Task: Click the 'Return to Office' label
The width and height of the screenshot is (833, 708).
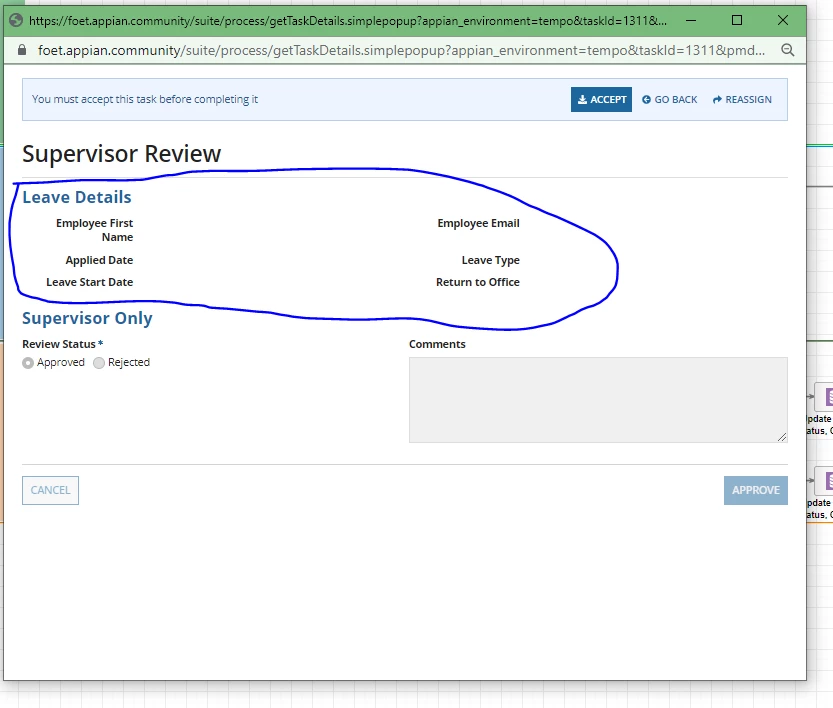Action: [x=478, y=282]
